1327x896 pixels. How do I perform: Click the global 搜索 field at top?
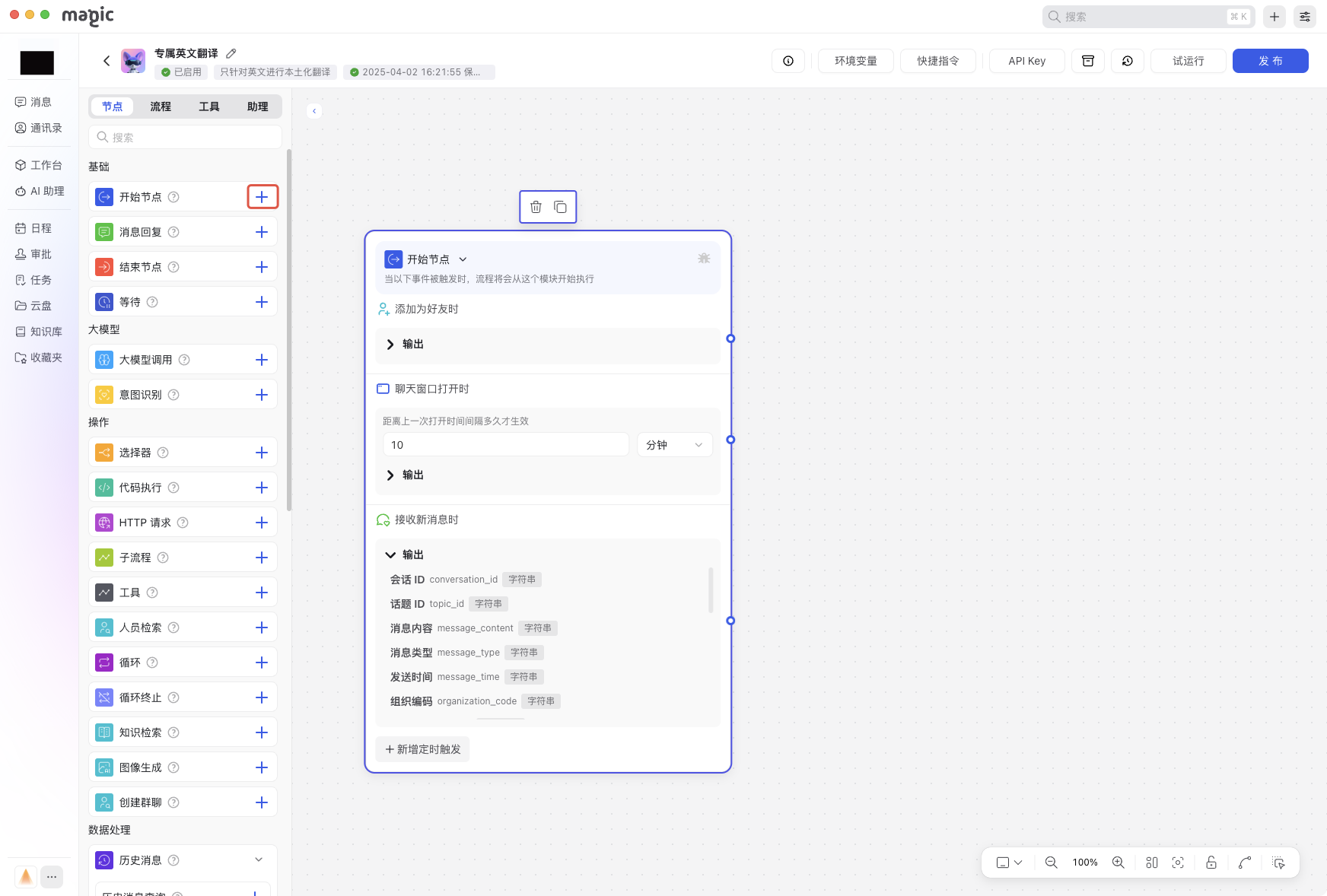tap(1148, 17)
